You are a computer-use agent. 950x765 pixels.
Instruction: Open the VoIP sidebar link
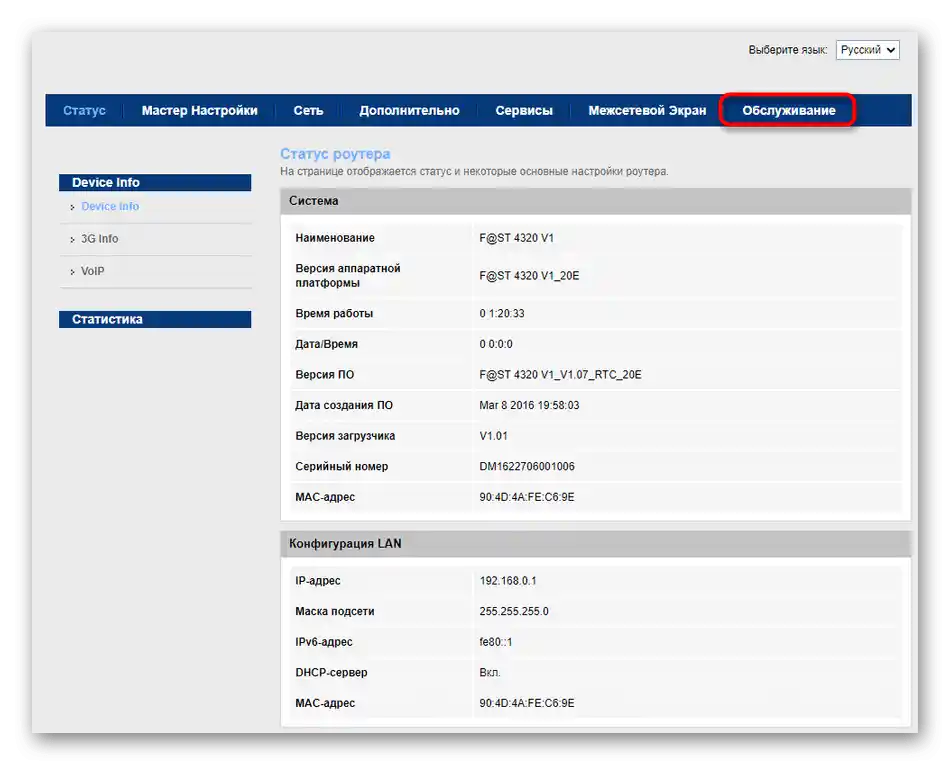click(x=93, y=271)
